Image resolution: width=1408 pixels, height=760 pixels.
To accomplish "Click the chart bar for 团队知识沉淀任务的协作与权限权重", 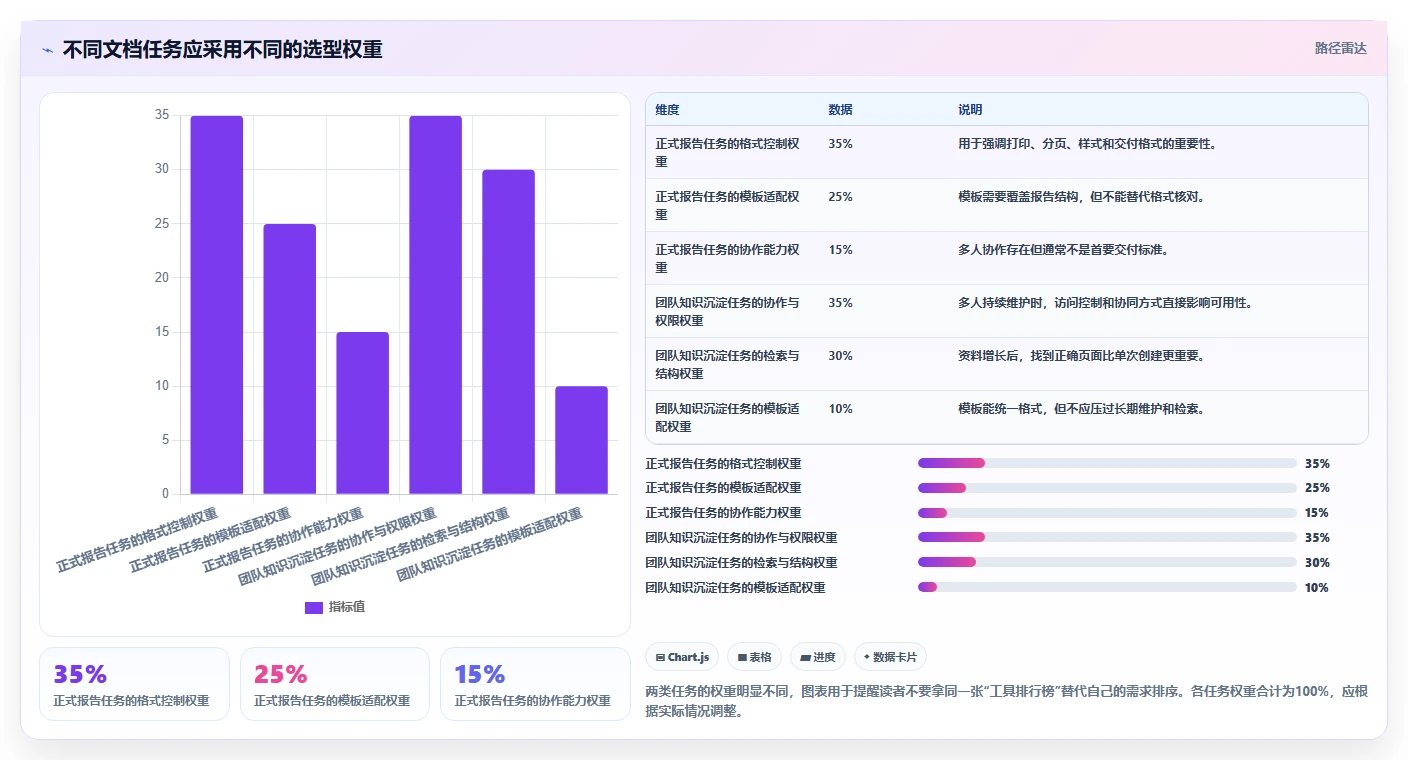I will (436, 305).
